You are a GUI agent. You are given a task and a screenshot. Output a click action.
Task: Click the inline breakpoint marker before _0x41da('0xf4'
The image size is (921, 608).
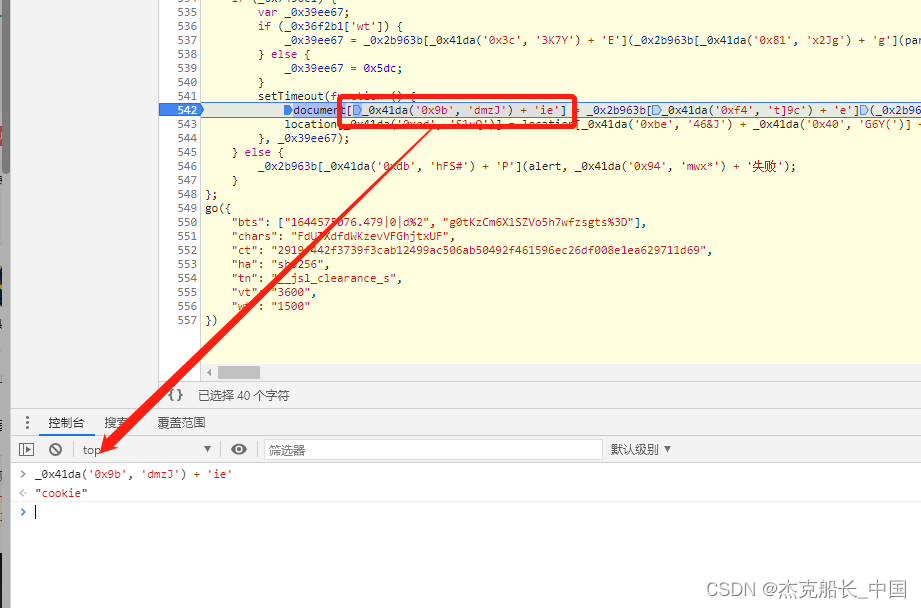tap(657, 110)
